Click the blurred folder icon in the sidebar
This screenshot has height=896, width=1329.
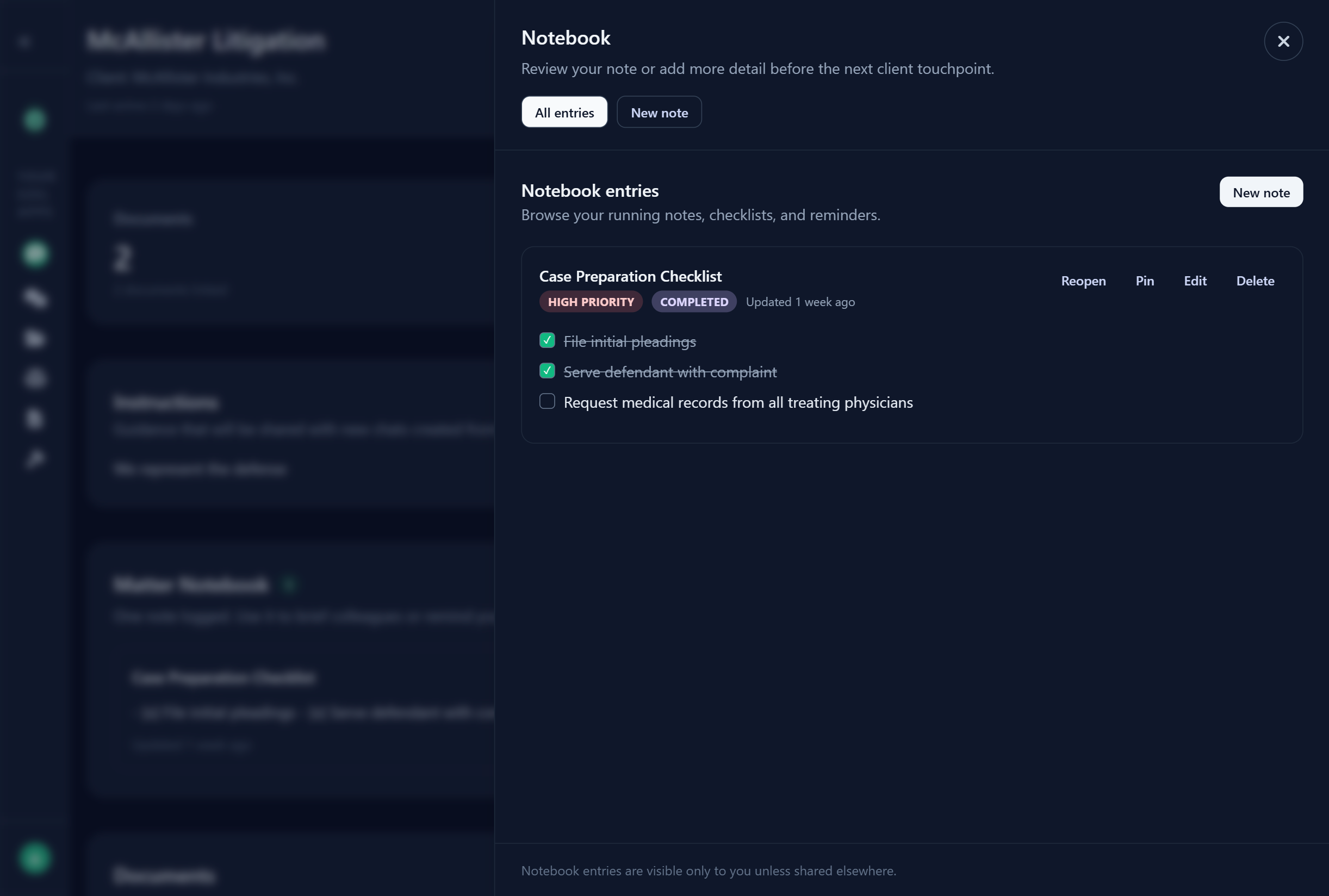35,338
